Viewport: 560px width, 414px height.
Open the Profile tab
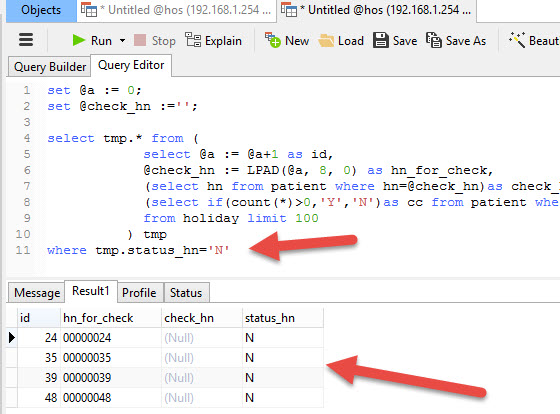(x=139, y=293)
